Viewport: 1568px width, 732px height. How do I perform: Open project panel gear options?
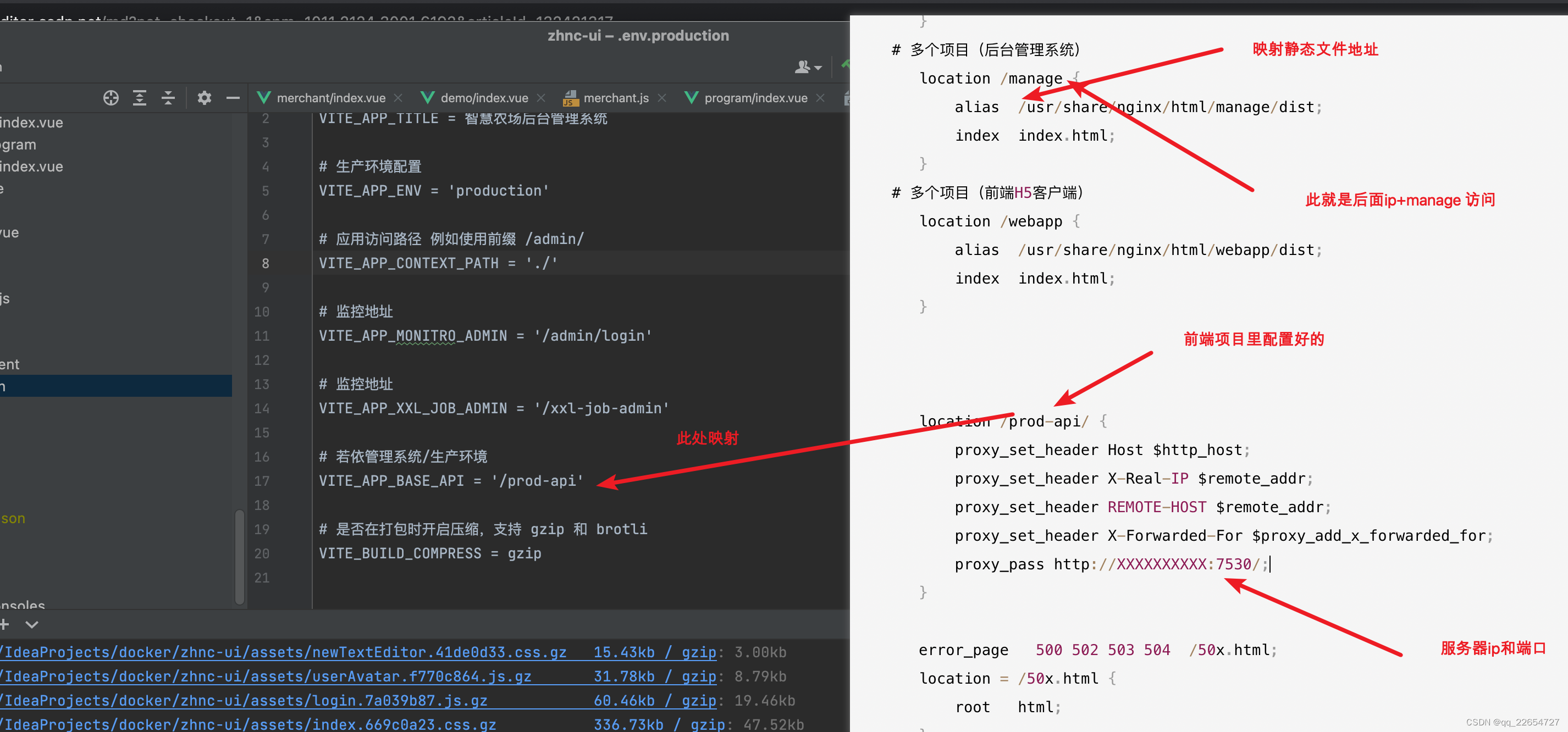(204, 98)
